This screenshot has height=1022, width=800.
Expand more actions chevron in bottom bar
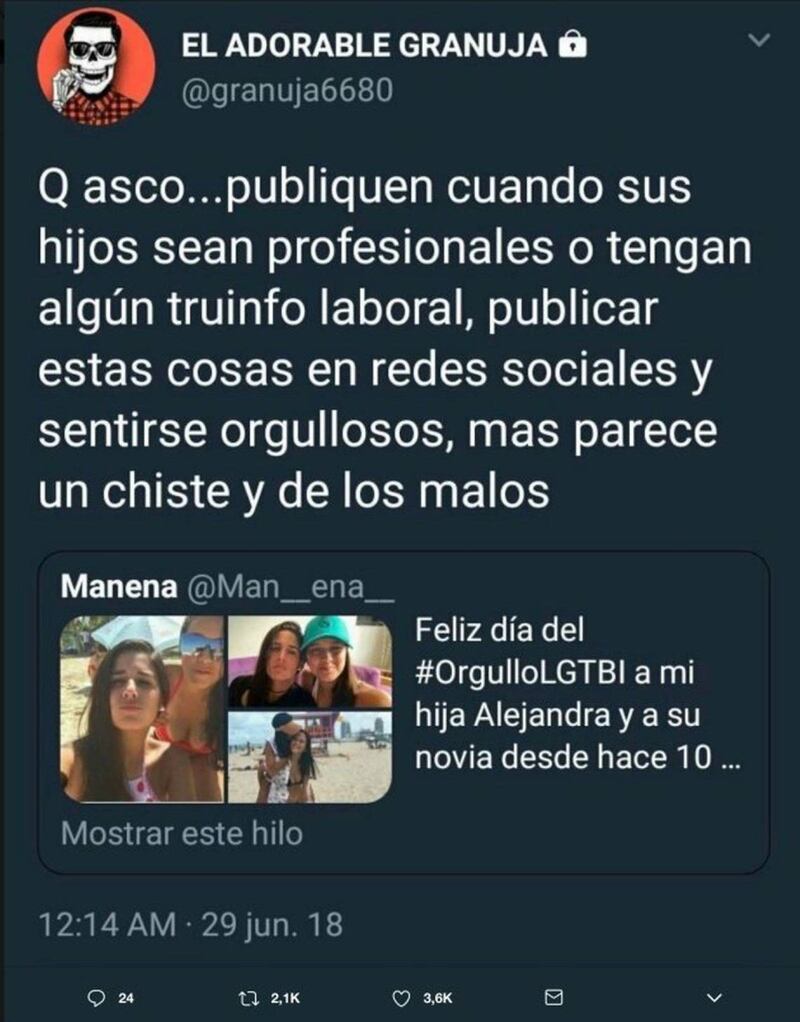(715, 998)
